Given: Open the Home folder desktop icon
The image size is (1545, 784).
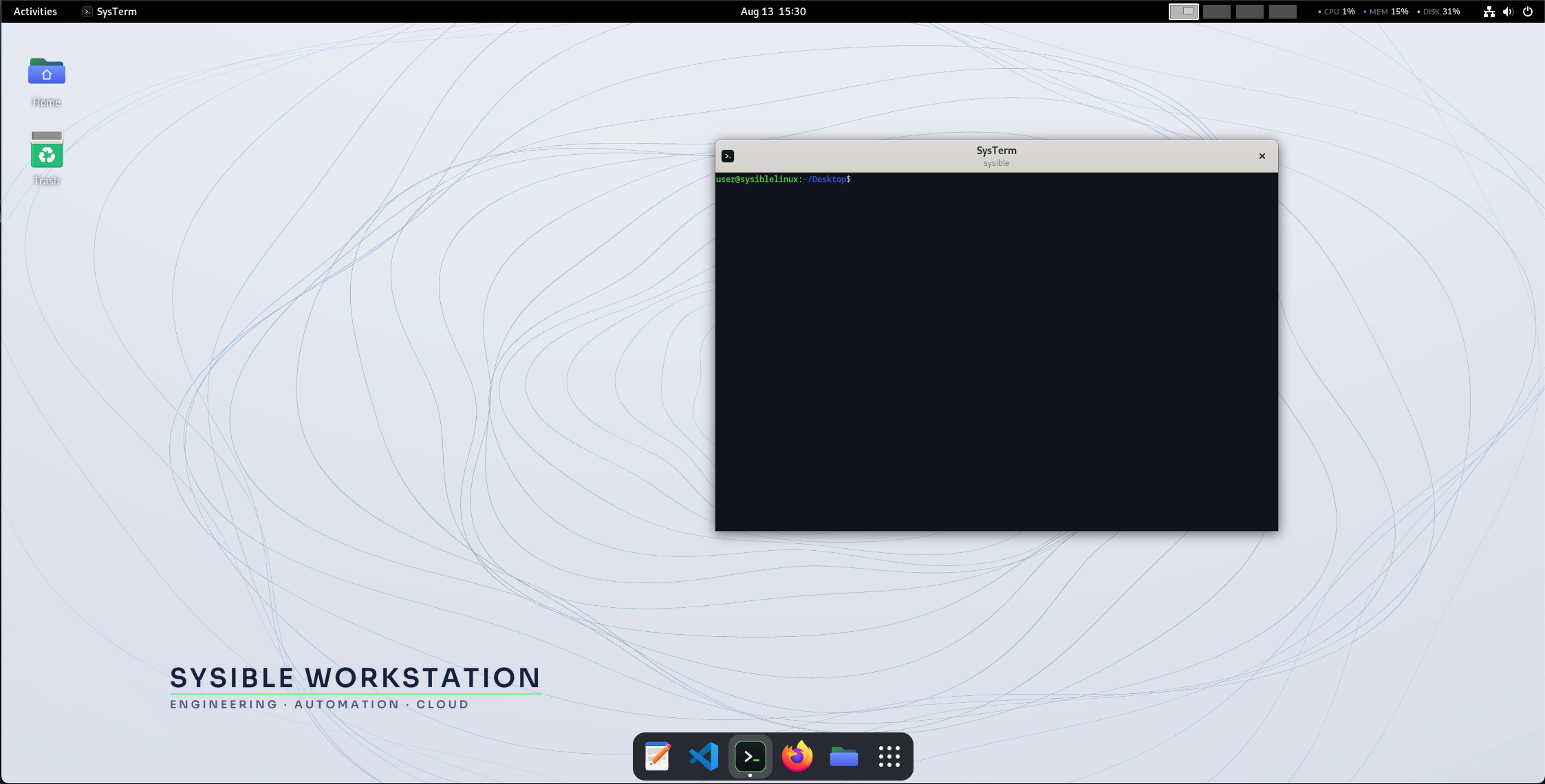Looking at the screenshot, I should coord(46,82).
